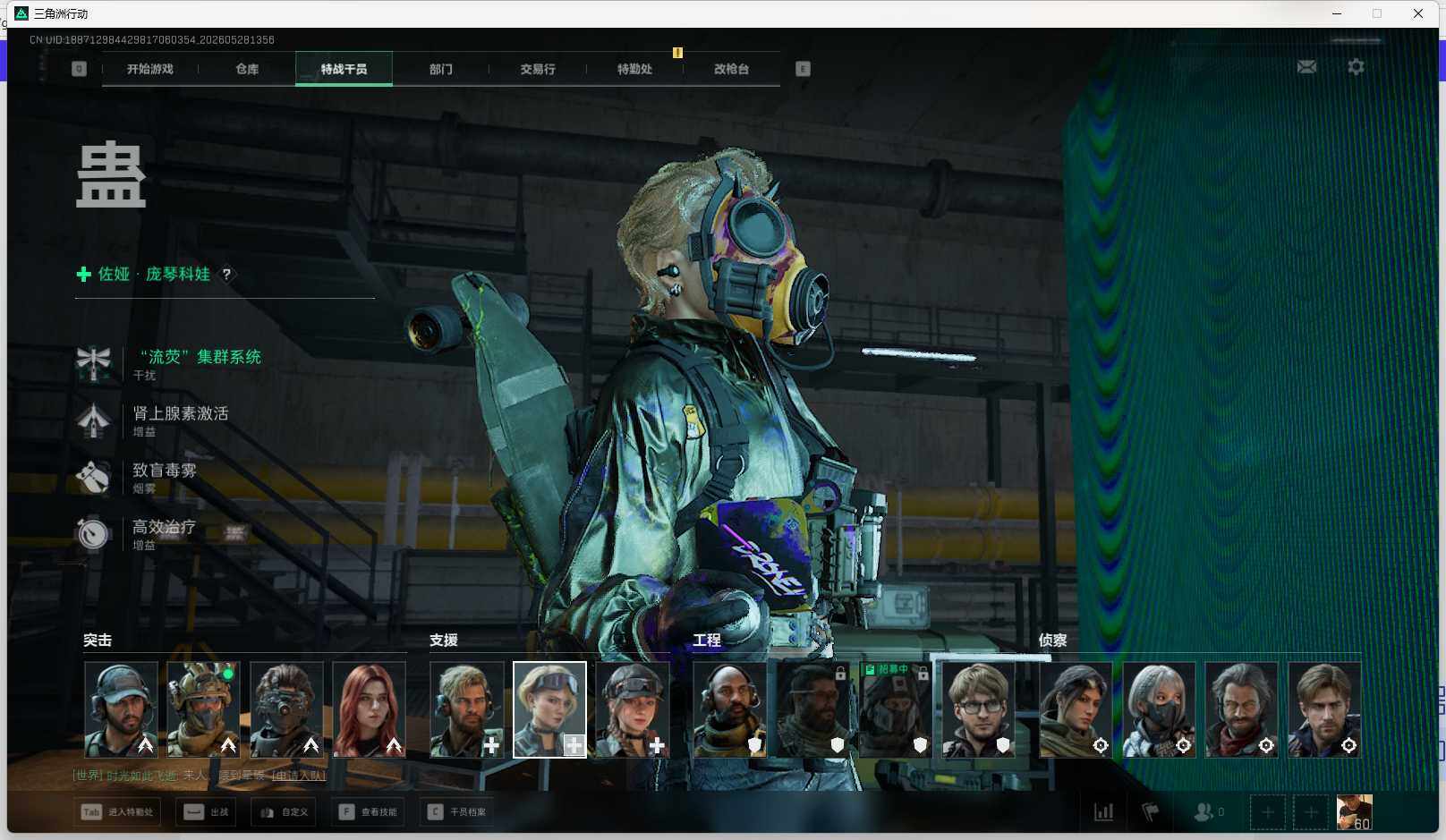Select the locked 工程 operator portrait
Image resolution: width=1446 pixels, height=840 pixels.
tap(813, 709)
